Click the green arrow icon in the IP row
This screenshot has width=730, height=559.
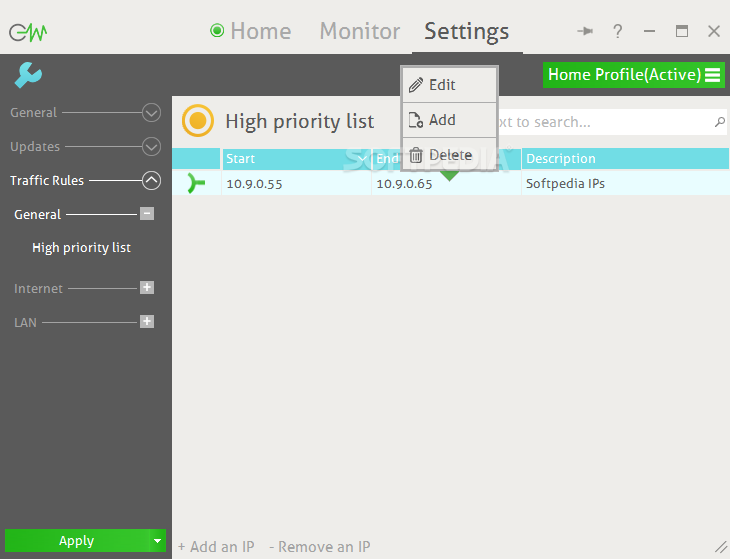click(196, 183)
